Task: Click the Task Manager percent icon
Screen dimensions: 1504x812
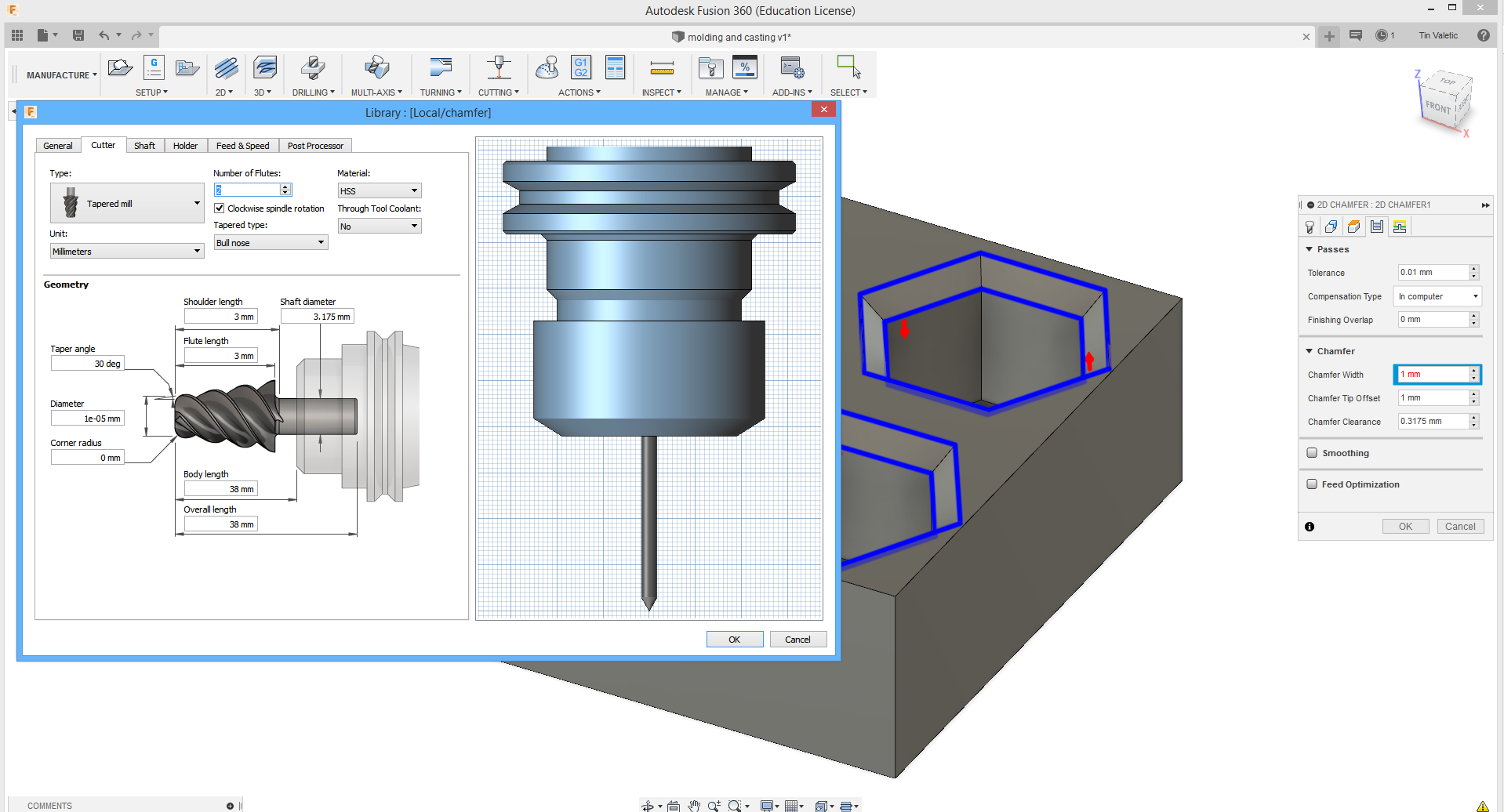Action: tap(745, 67)
